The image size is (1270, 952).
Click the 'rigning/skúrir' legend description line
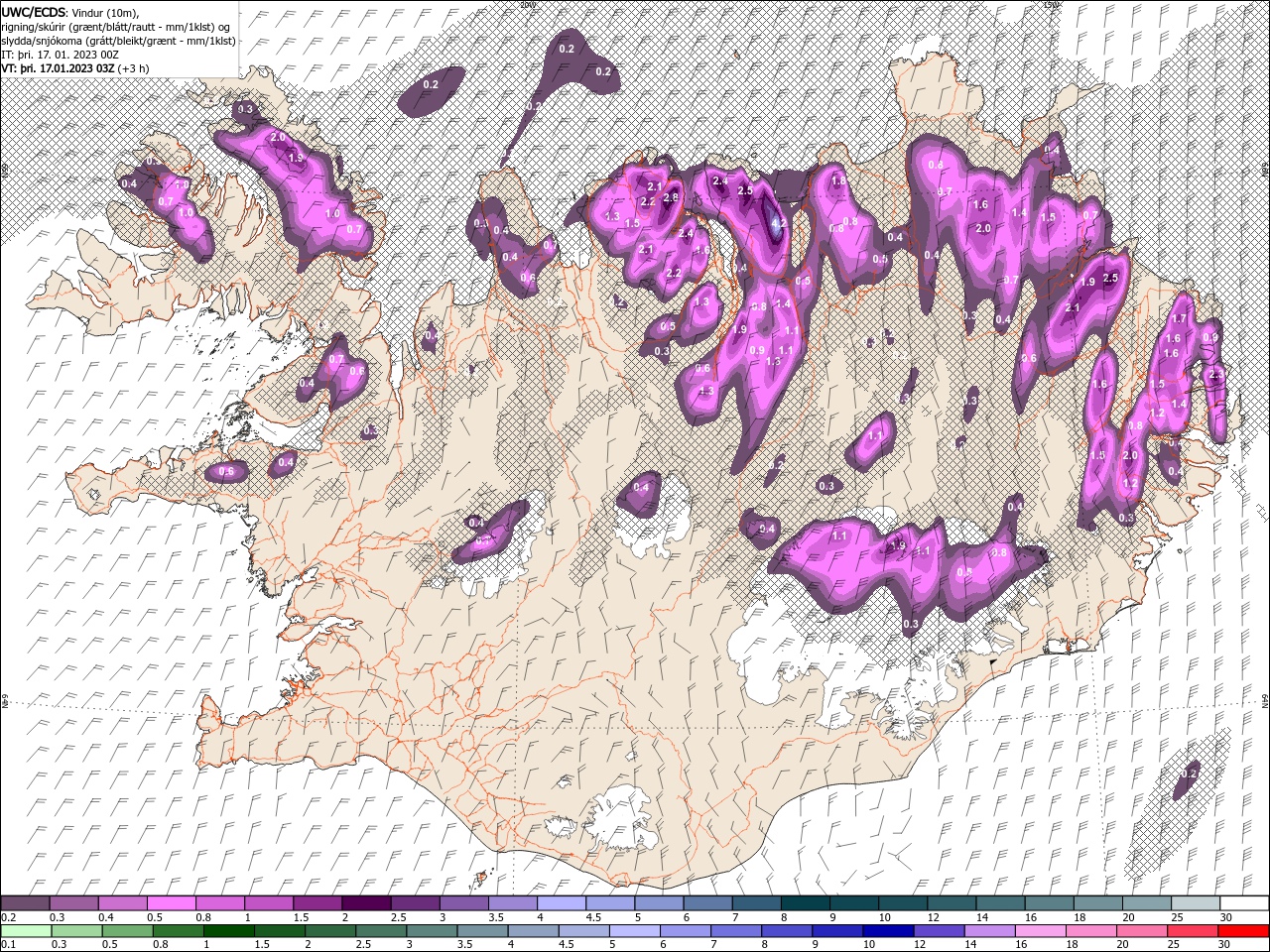pos(117,26)
